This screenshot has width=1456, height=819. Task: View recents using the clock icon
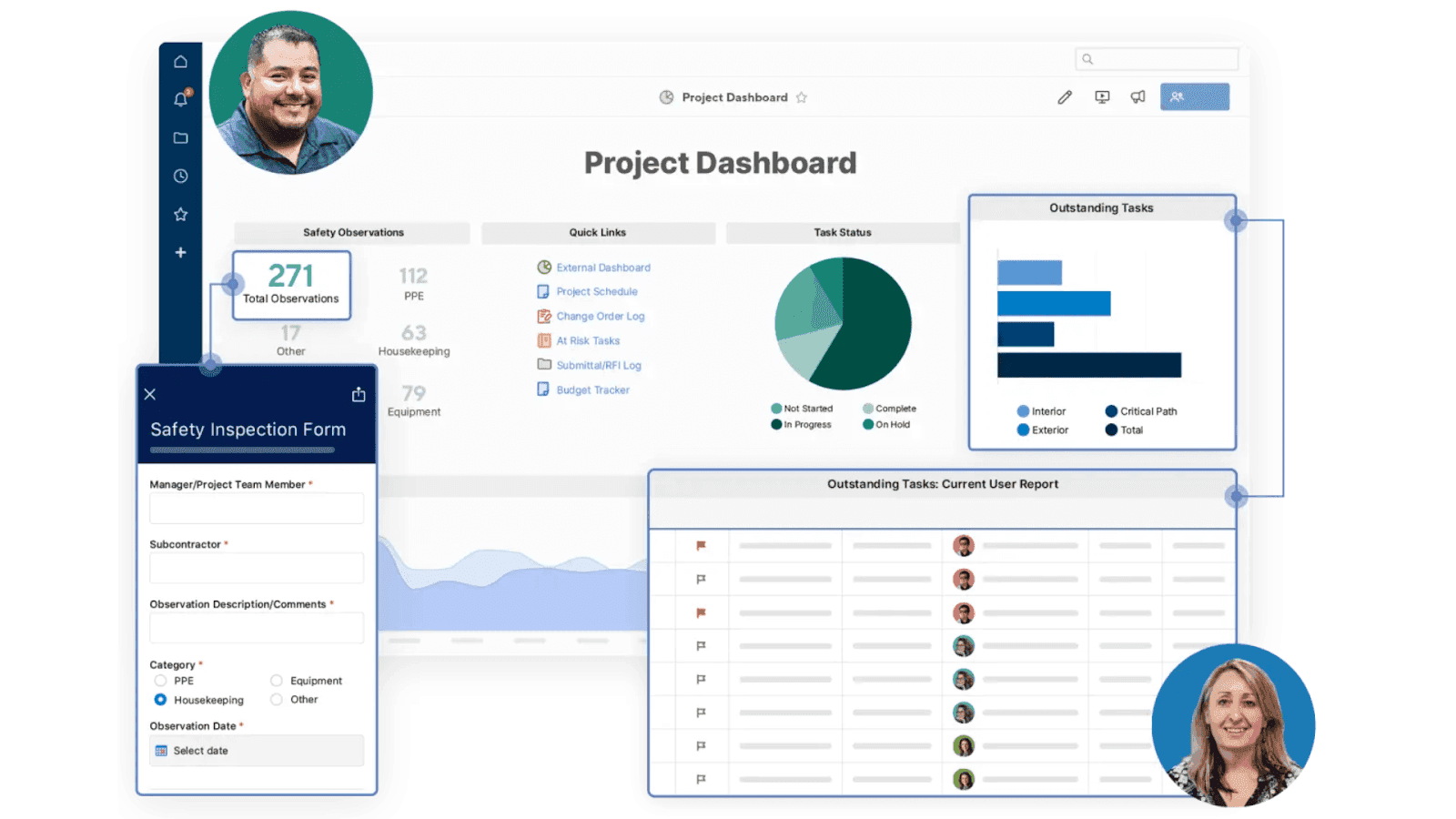[180, 176]
